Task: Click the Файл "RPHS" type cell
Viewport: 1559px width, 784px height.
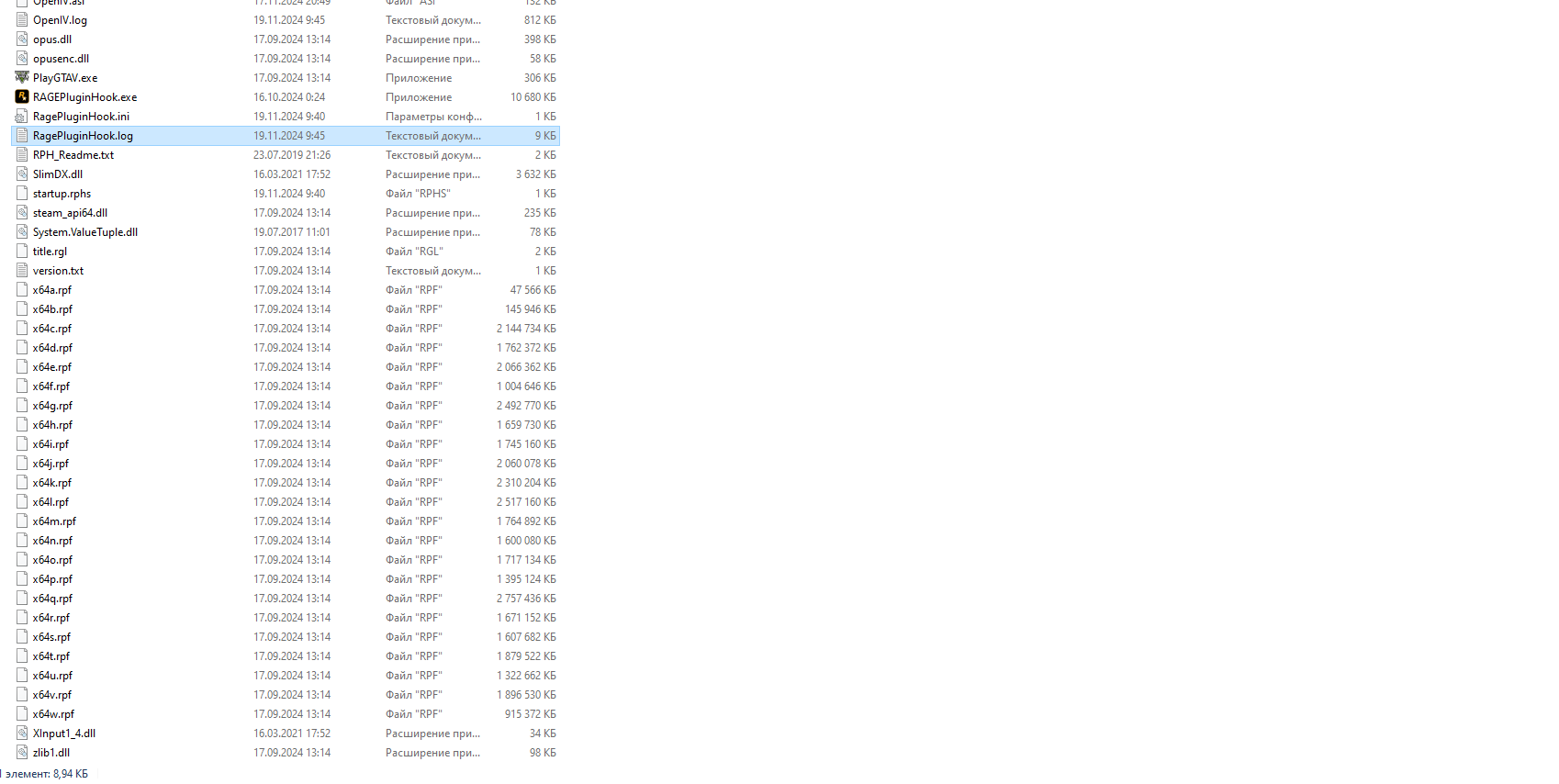Action: coord(418,194)
